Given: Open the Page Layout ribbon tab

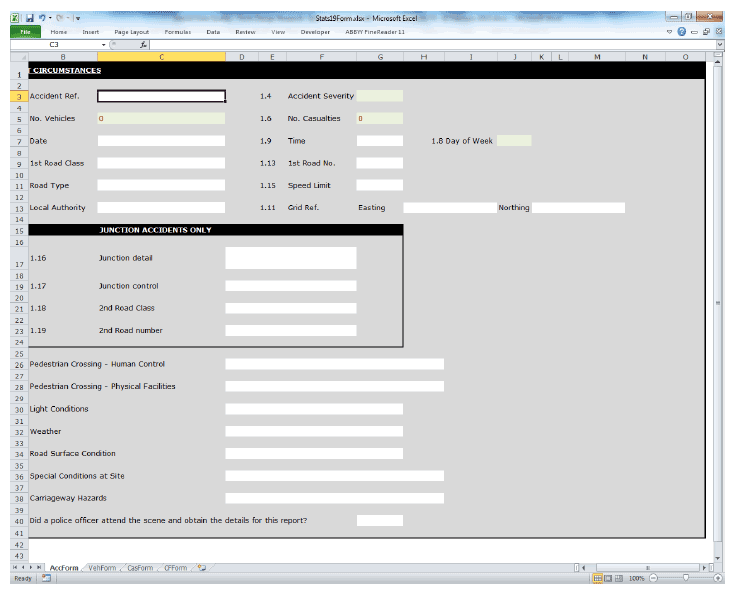Looking at the screenshot, I should [x=132, y=32].
